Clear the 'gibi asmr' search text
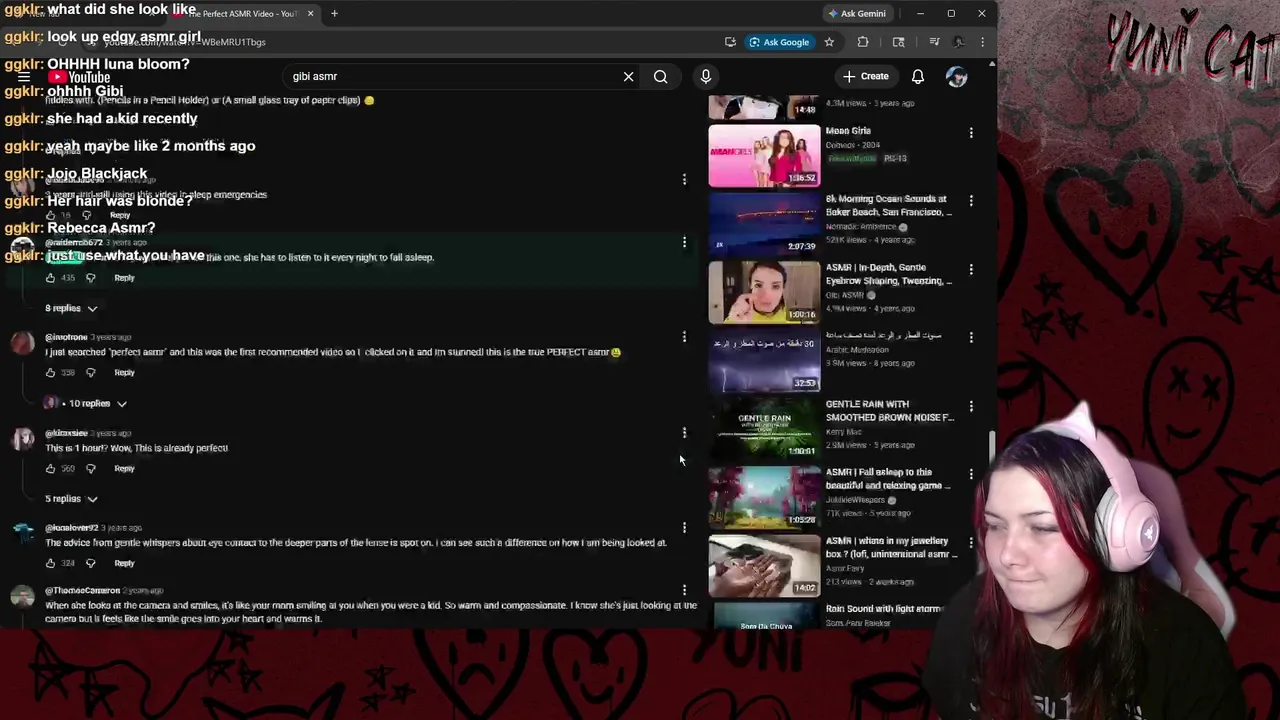Viewport: 1280px width, 720px height. (628, 77)
